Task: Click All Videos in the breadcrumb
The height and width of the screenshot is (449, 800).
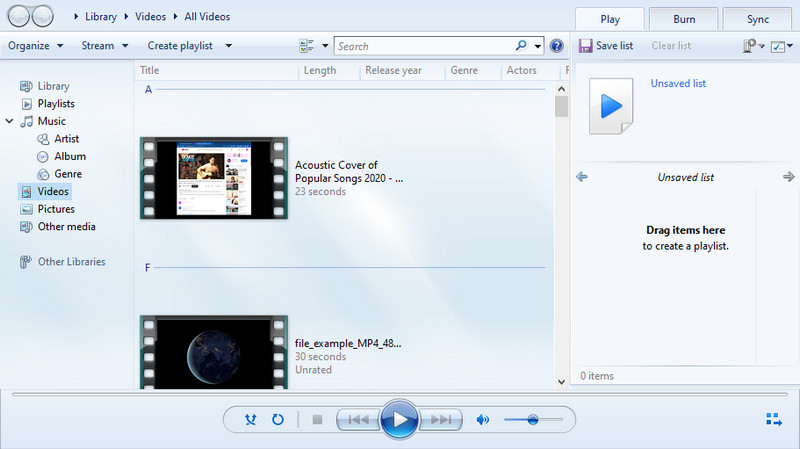Action: point(207,17)
